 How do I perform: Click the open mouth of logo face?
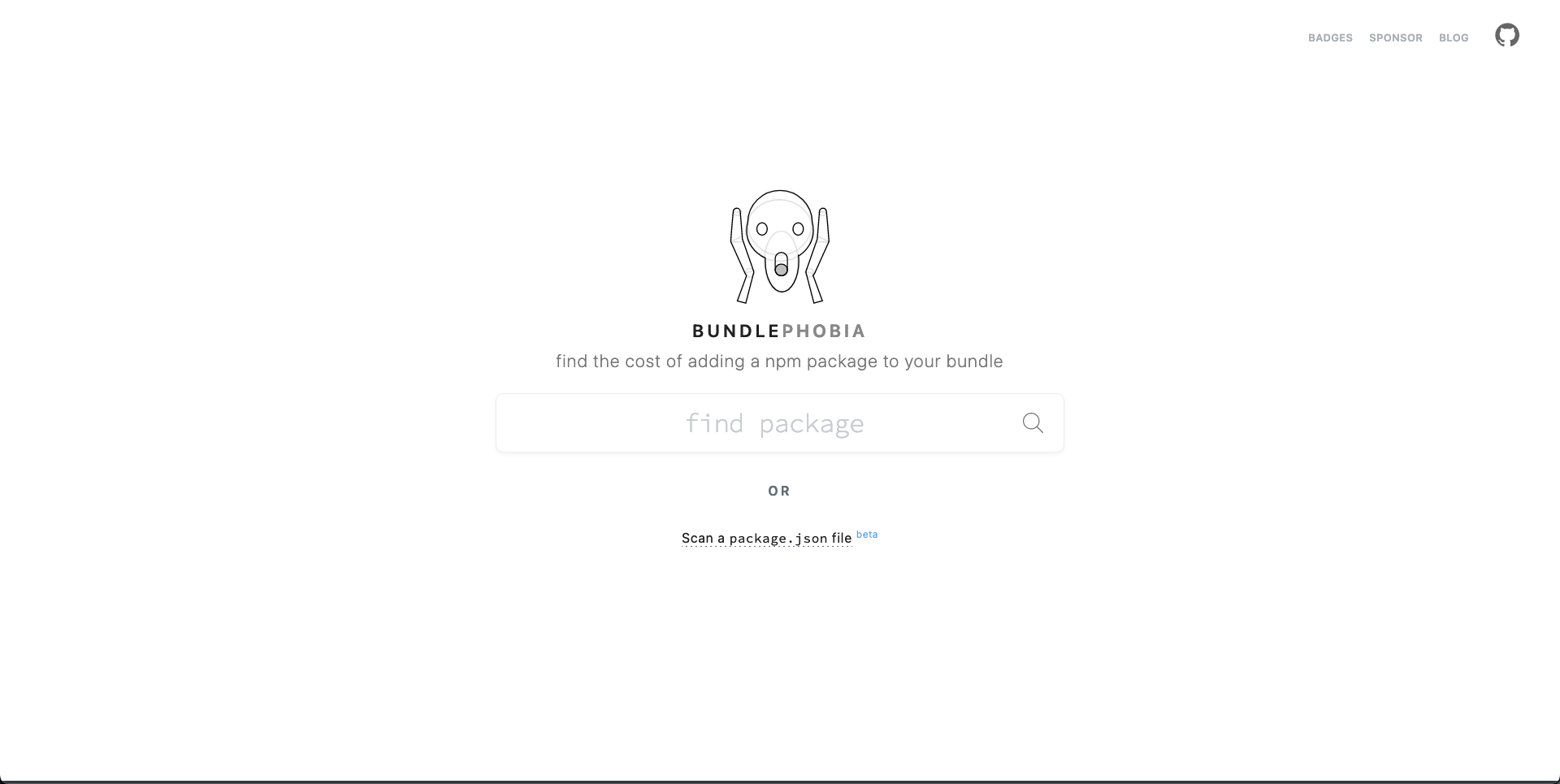tap(781, 265)
